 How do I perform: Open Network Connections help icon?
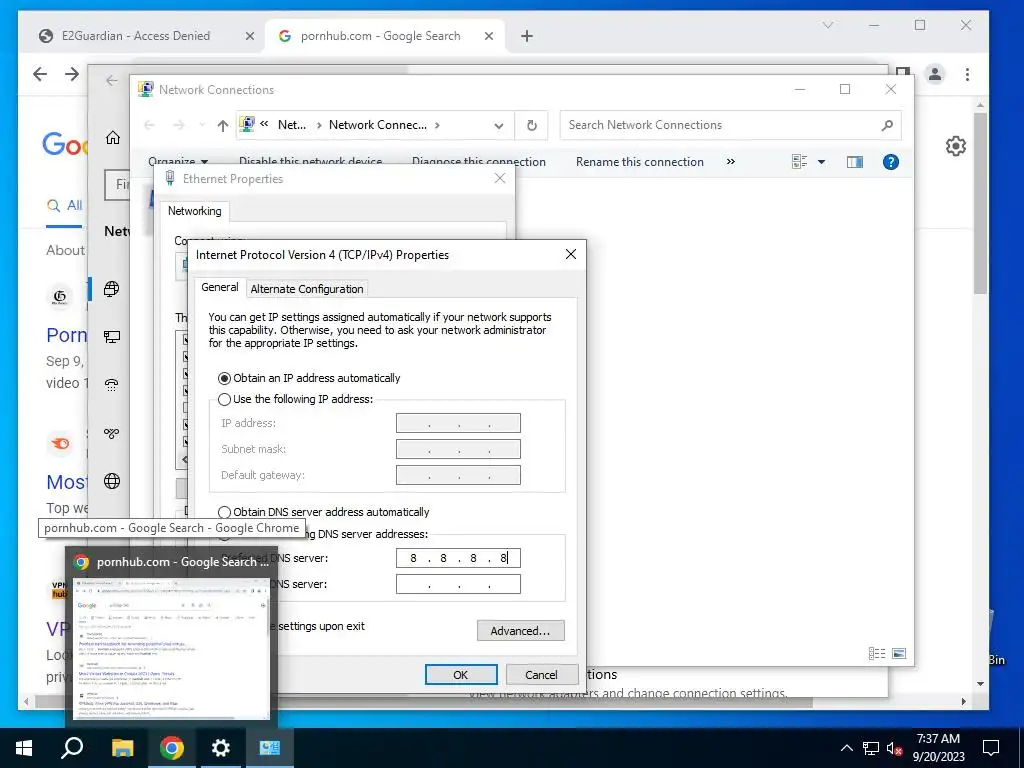tap(891, 162)
